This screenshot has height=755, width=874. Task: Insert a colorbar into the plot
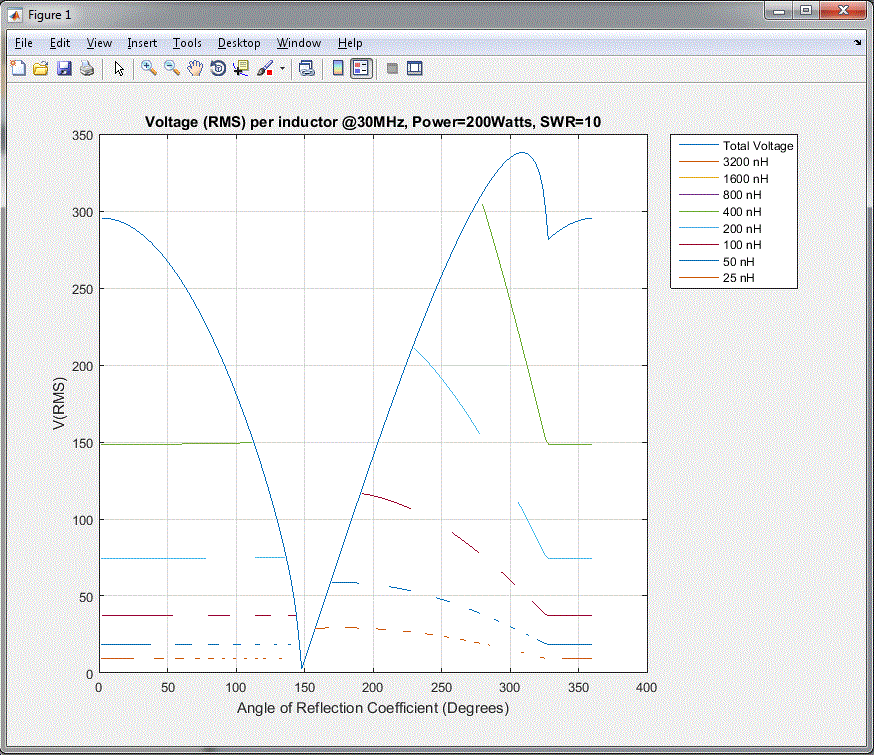click(336, 68)
